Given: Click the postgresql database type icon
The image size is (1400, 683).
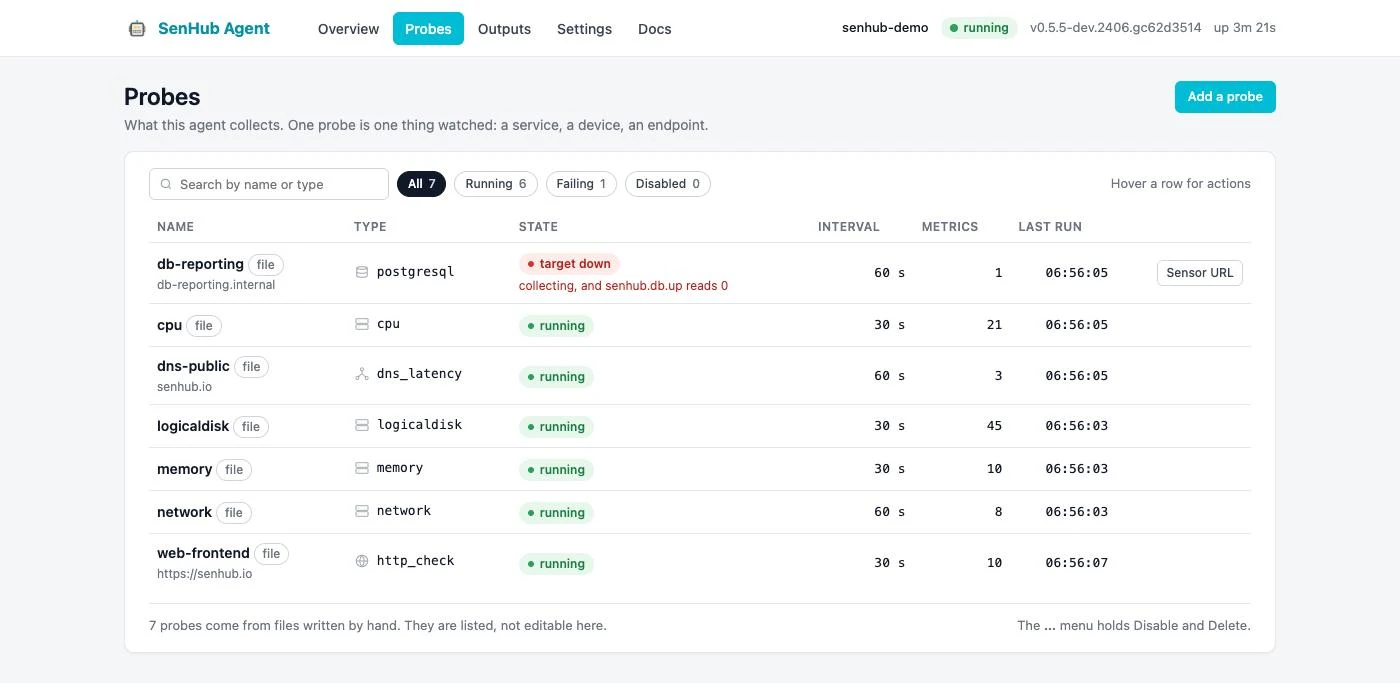Looking at the screenshot, I should coord(362,272).
